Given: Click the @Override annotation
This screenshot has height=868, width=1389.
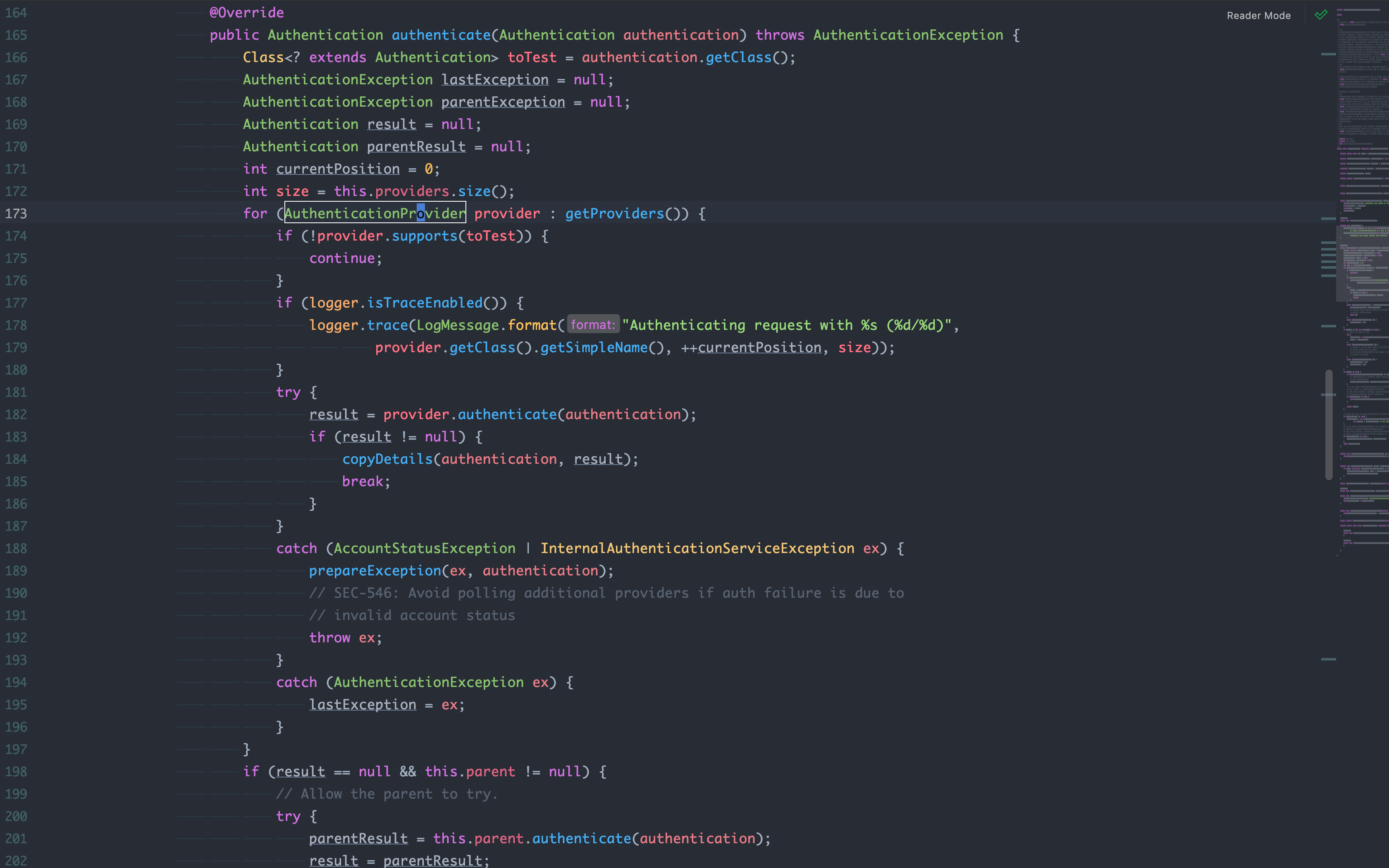Looking at the screenshot, I should [x=246, y=12].
